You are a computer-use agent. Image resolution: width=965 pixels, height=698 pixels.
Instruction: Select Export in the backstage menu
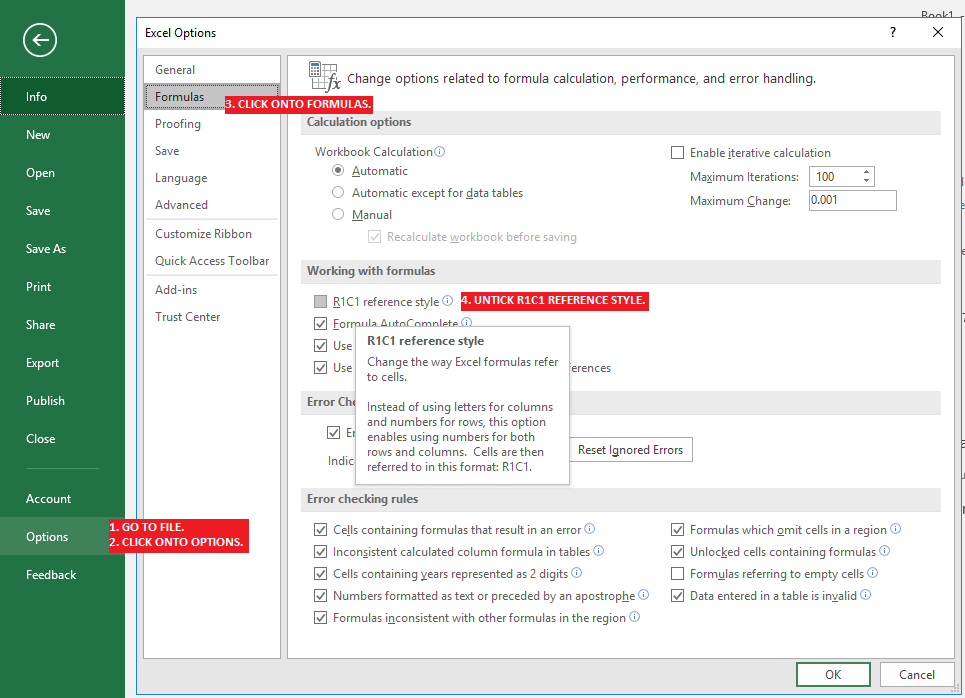[62, 363]
